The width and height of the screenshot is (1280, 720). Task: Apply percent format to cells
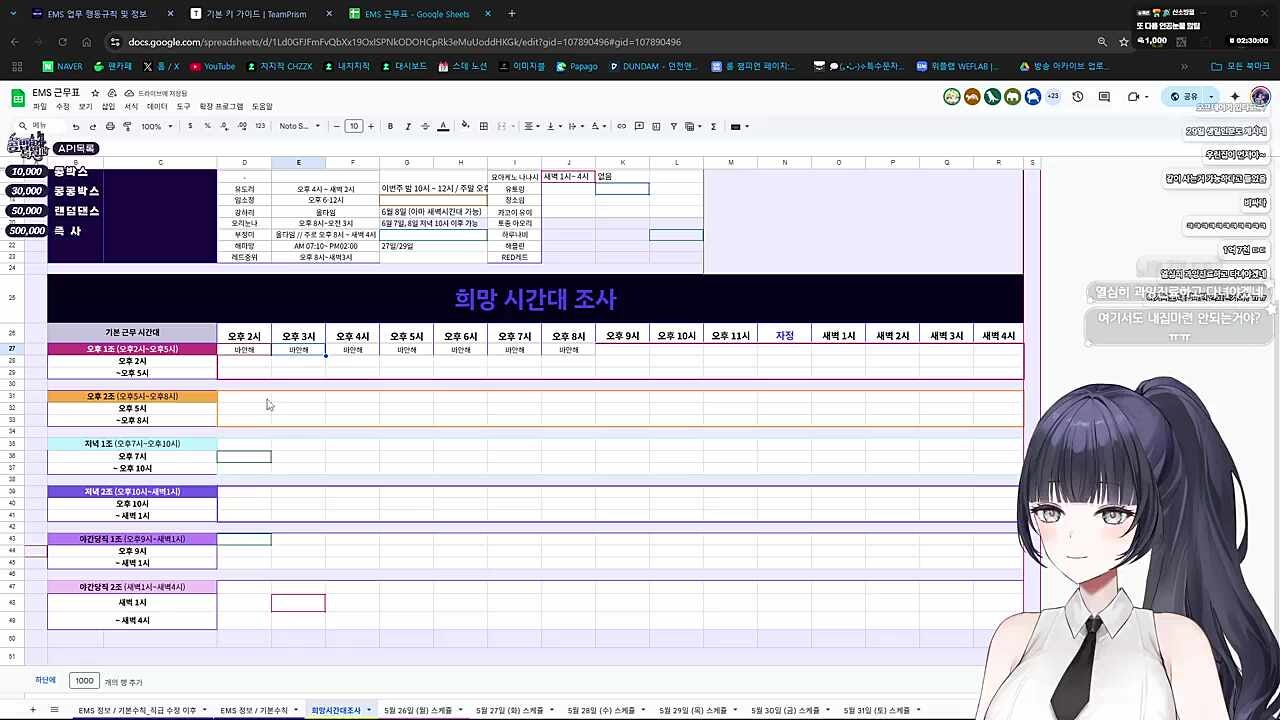pyautogui.click(x=207, y=127)
